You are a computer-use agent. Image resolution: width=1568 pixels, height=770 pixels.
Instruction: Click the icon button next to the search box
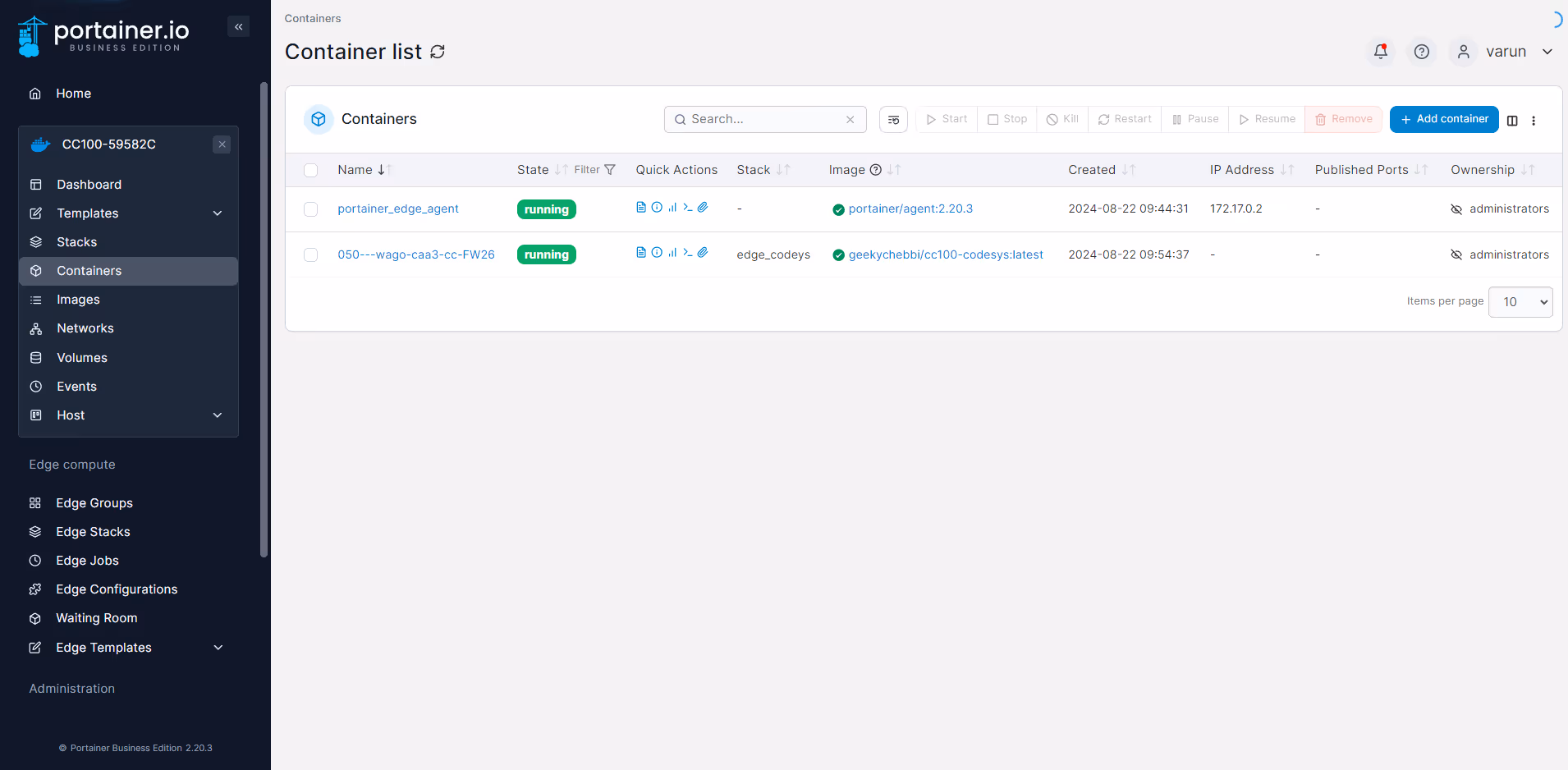893,120
